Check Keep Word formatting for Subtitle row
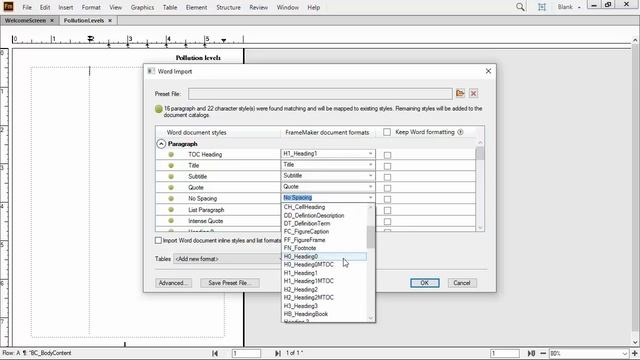 [x=387, y=177]
